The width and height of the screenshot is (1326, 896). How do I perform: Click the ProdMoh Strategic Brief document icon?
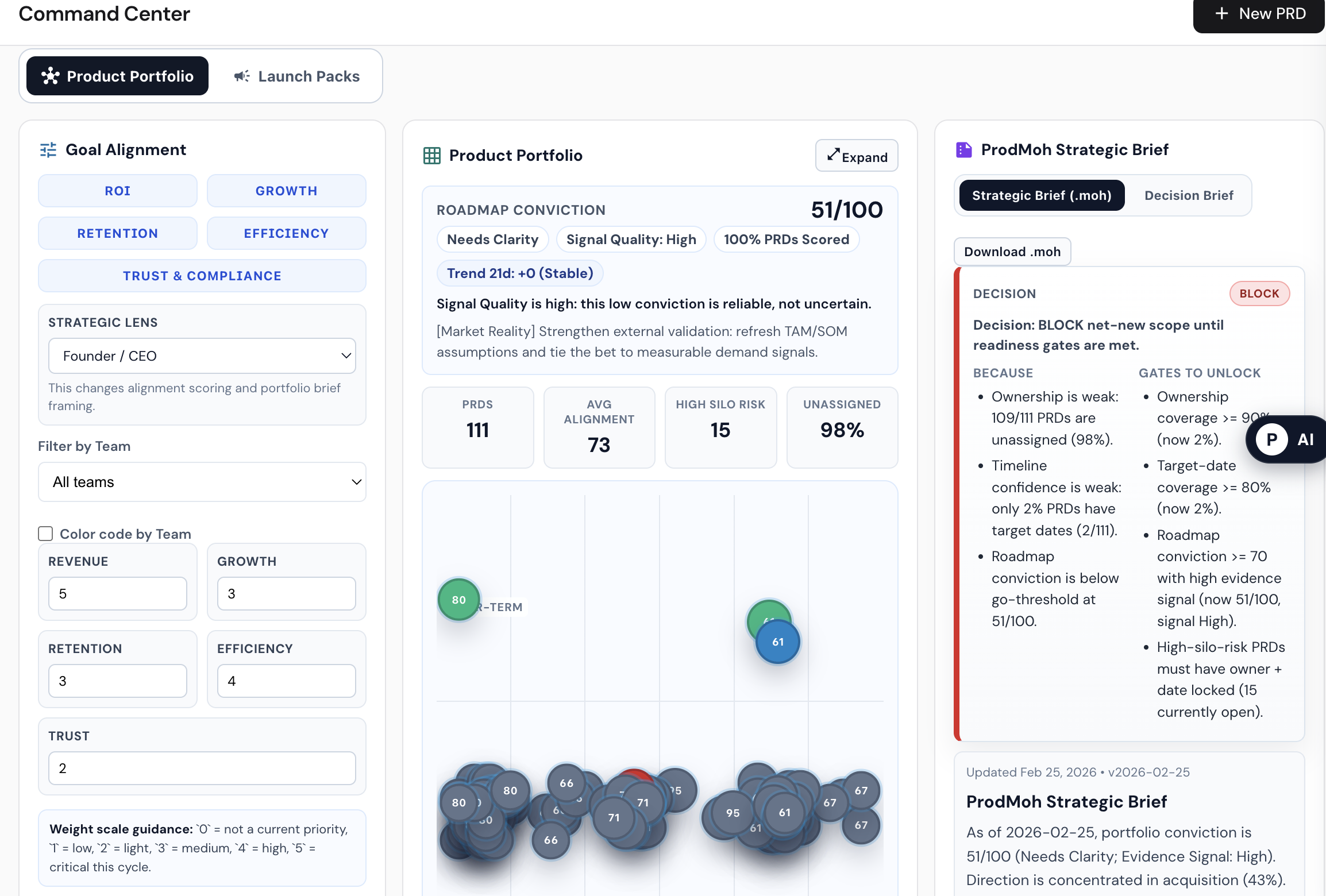point(964,149)
